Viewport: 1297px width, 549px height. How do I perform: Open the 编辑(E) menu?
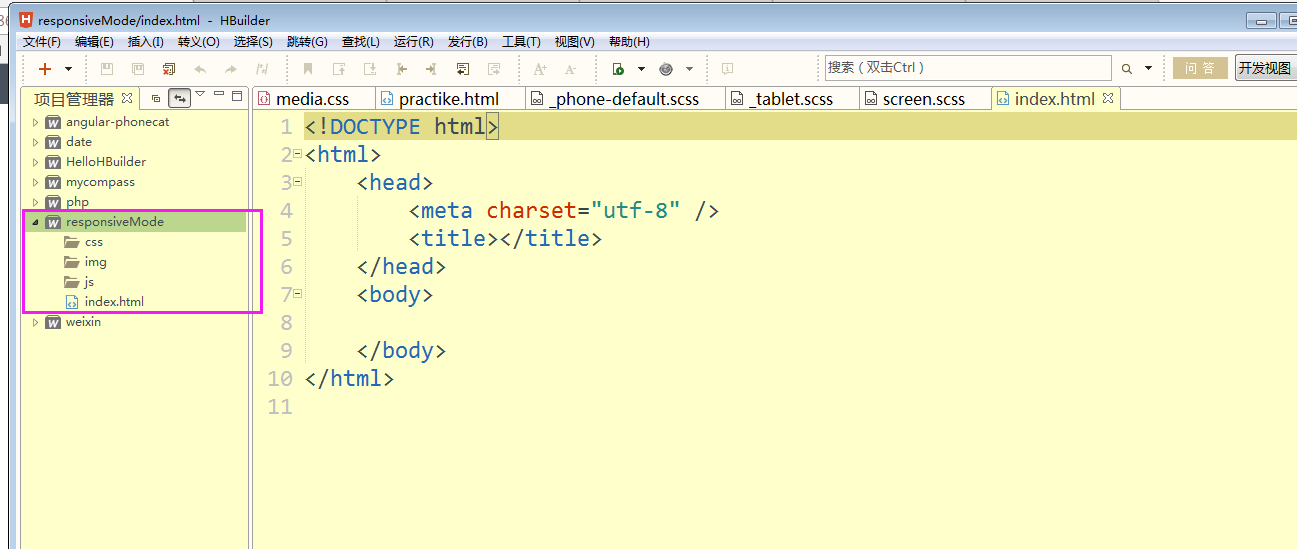(94, 41)
